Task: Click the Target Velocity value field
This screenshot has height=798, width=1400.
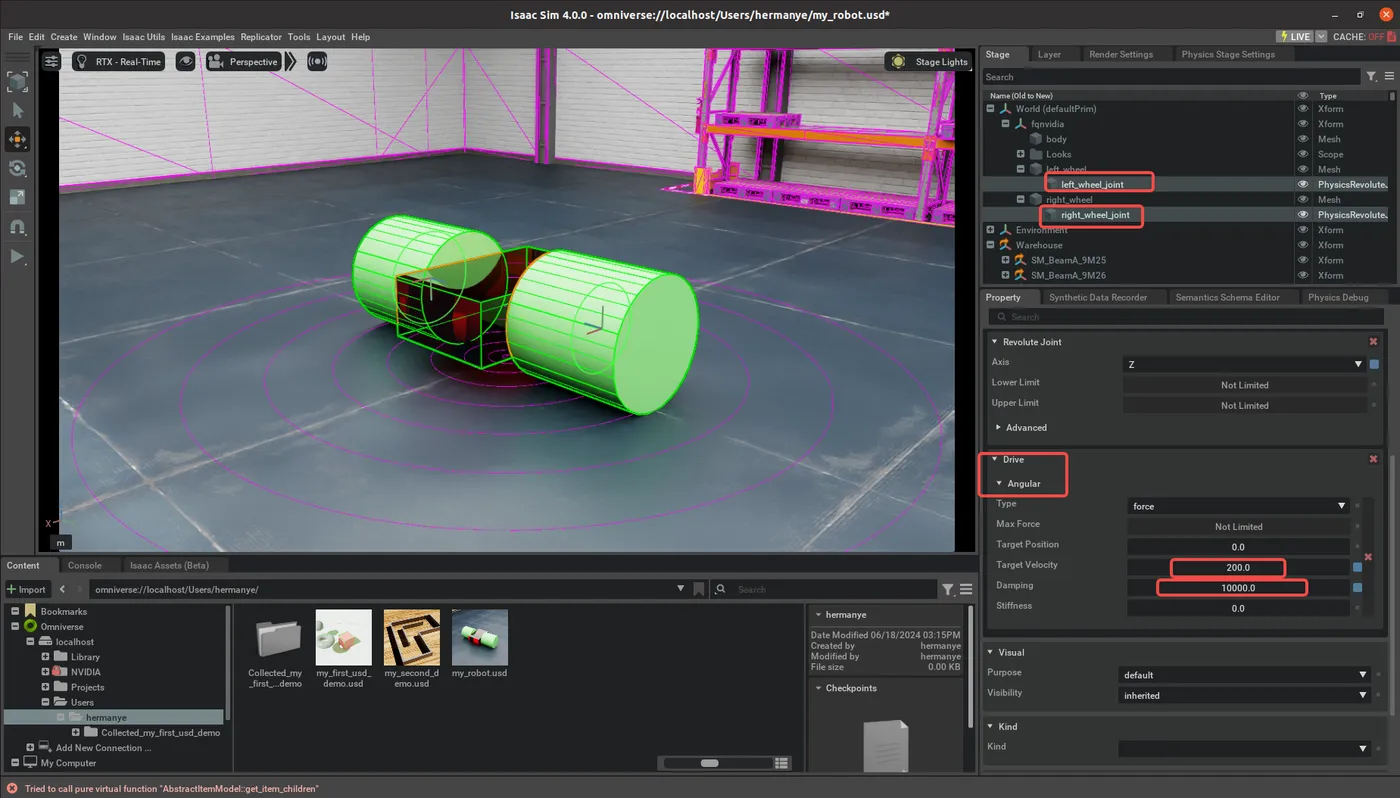Action: (1238, 567)
